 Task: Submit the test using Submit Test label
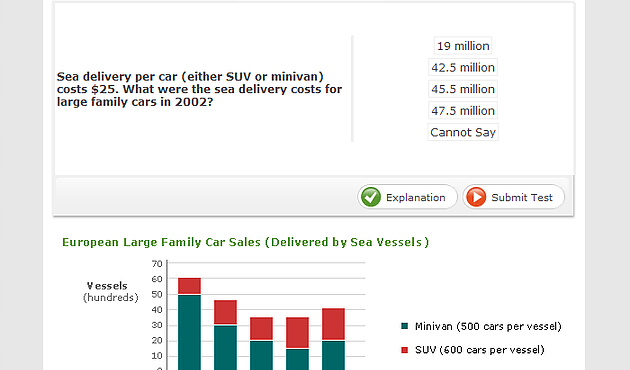tap(522, 198)
